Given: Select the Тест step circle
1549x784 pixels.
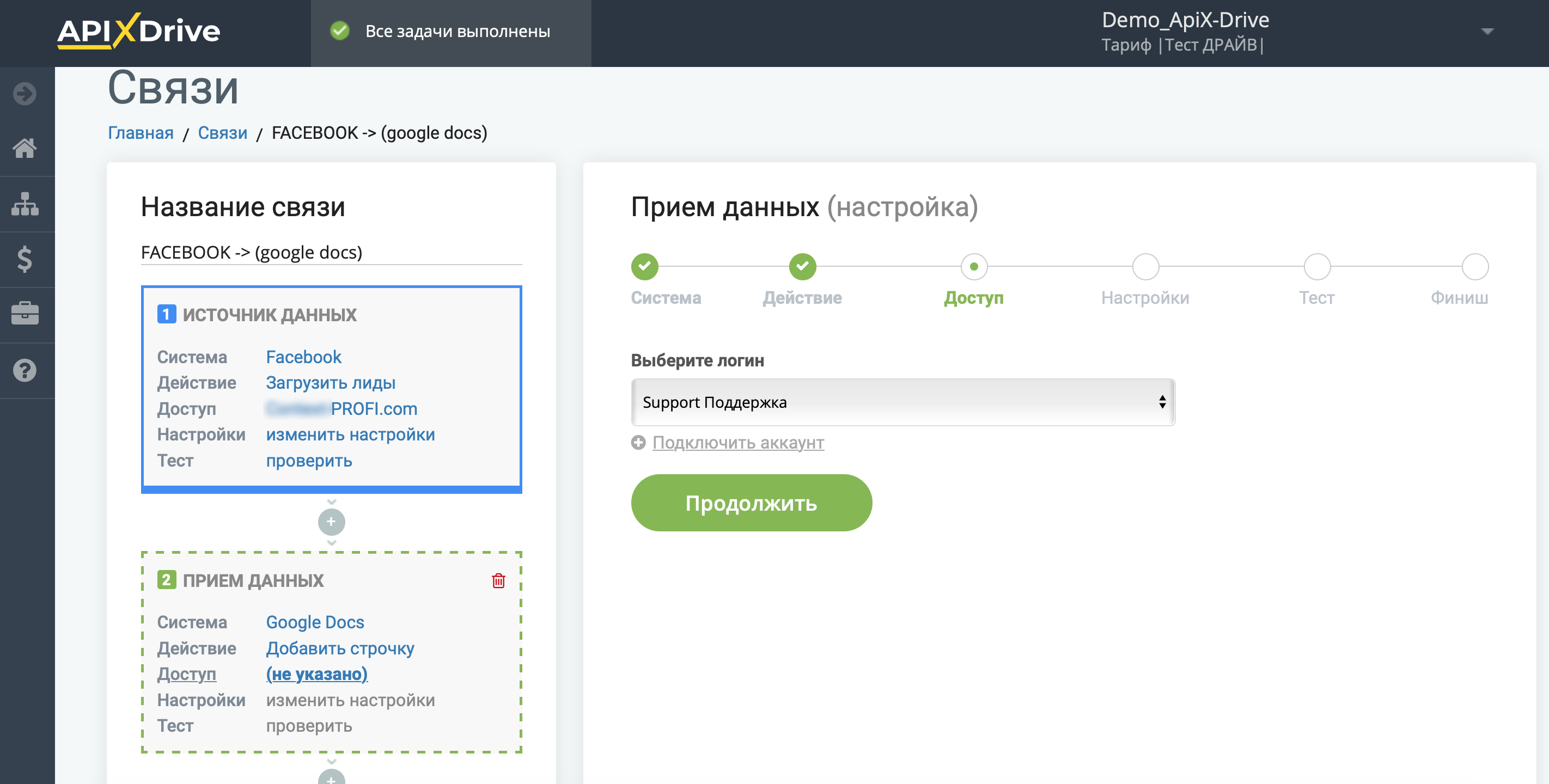Looking at the screenshot, I should tap(1317, 266).
